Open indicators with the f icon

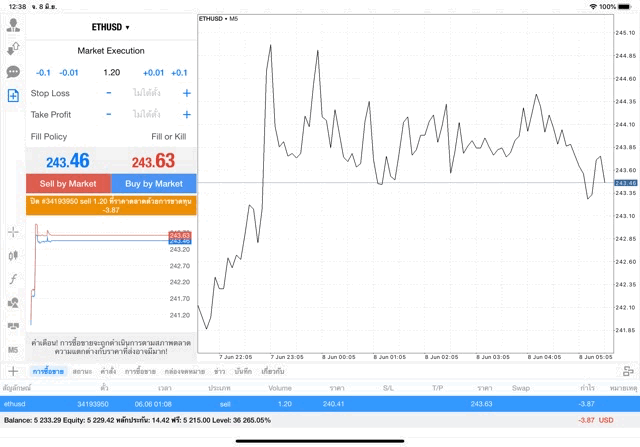coord(13,279)
